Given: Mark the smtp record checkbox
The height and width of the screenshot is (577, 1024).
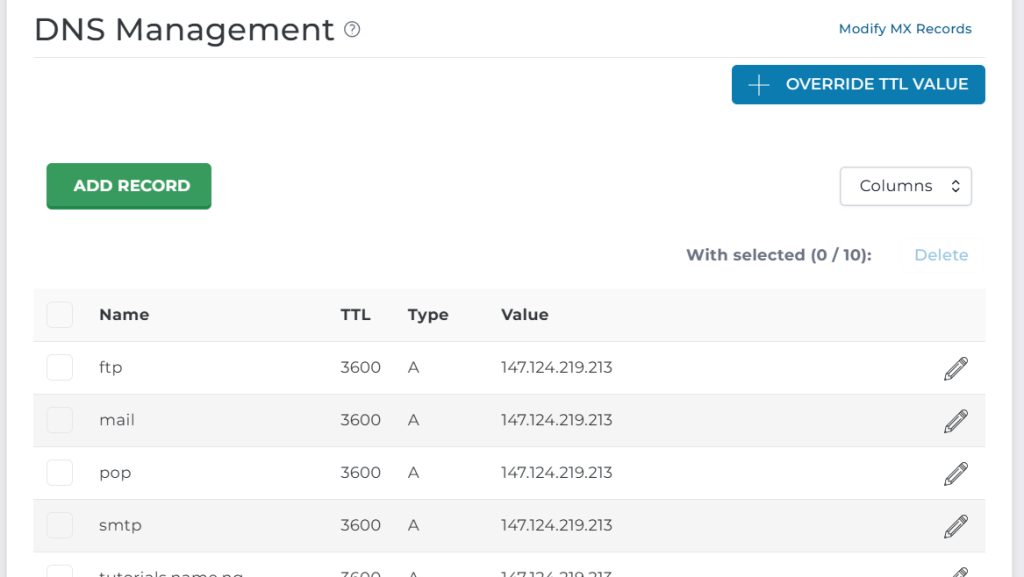Looking at the screenshot, I should point(60,526).
